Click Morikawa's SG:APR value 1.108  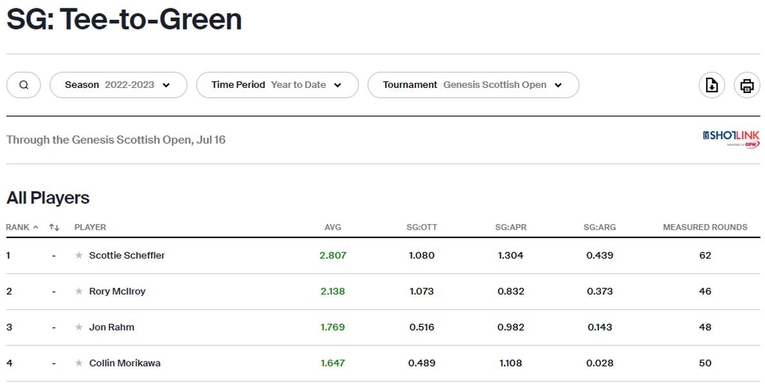511,363
